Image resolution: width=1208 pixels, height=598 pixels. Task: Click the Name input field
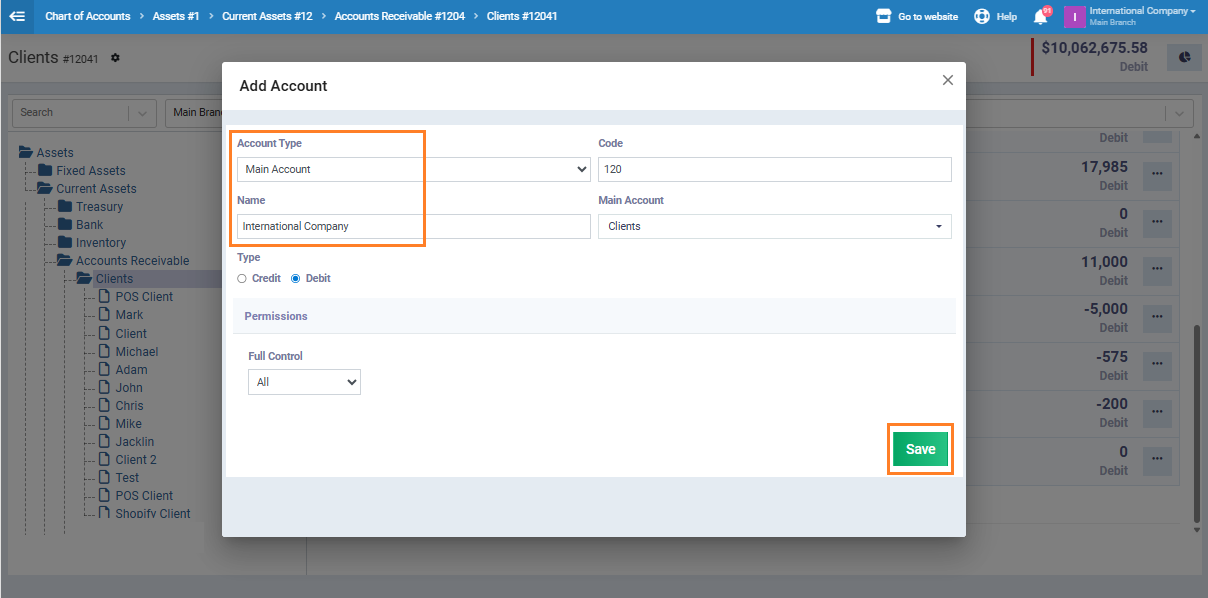point(413,227)
